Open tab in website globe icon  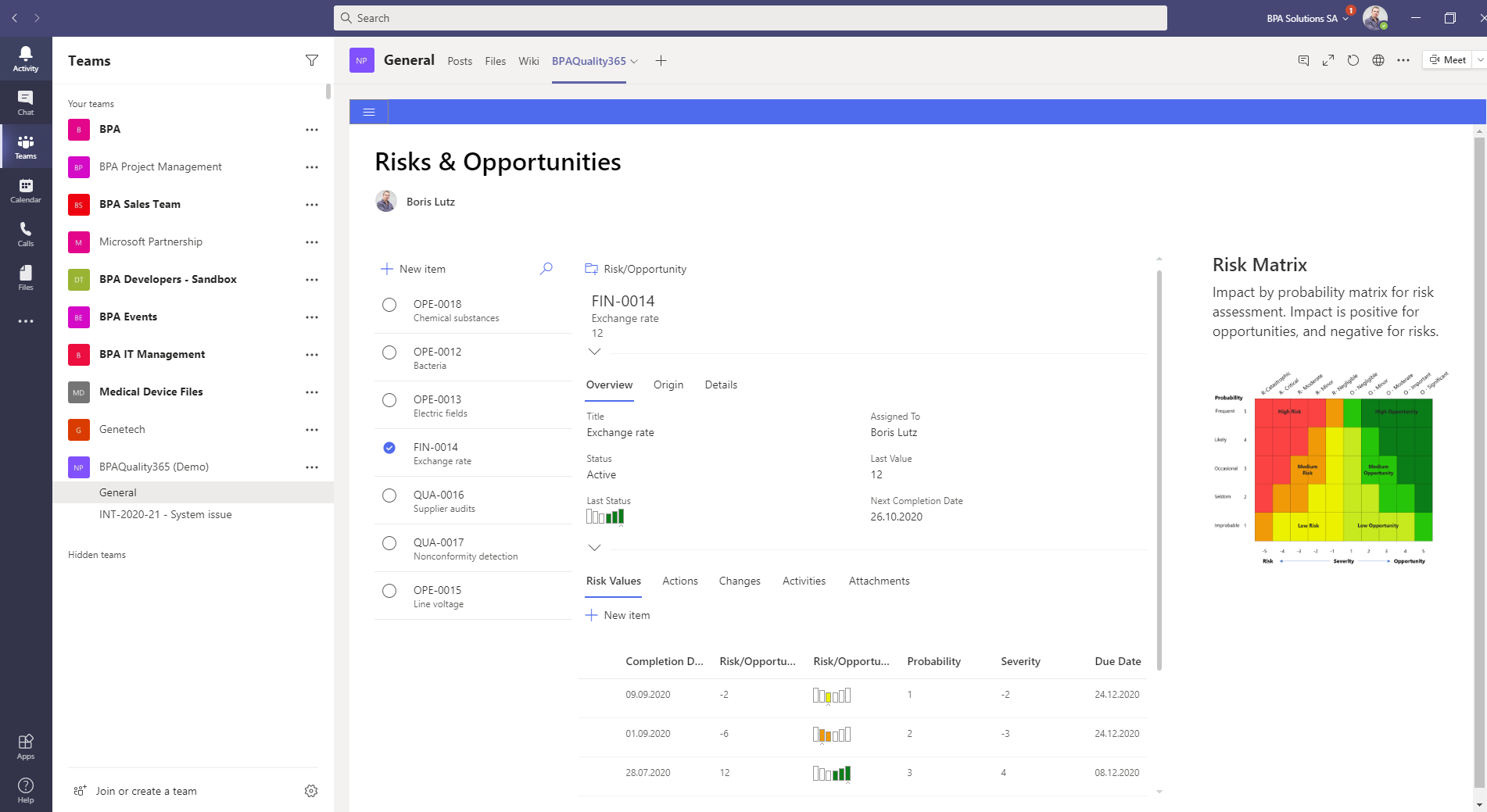tap(1378, 60)
